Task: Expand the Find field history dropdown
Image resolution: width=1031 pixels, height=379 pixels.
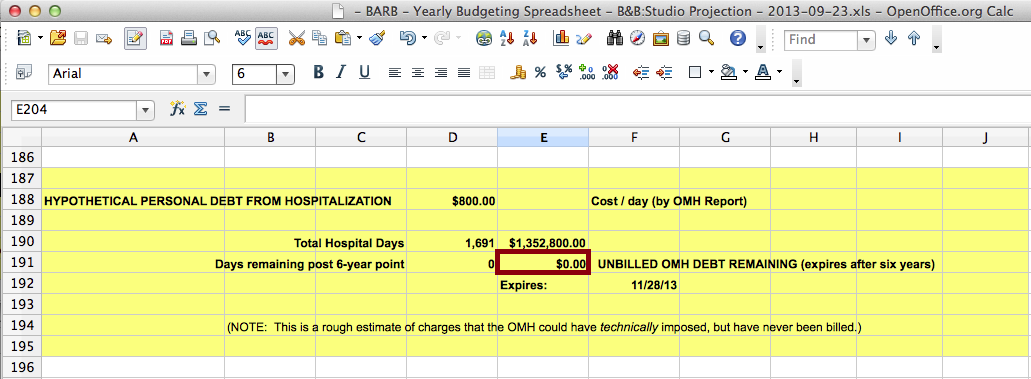Action: [867, 39]
